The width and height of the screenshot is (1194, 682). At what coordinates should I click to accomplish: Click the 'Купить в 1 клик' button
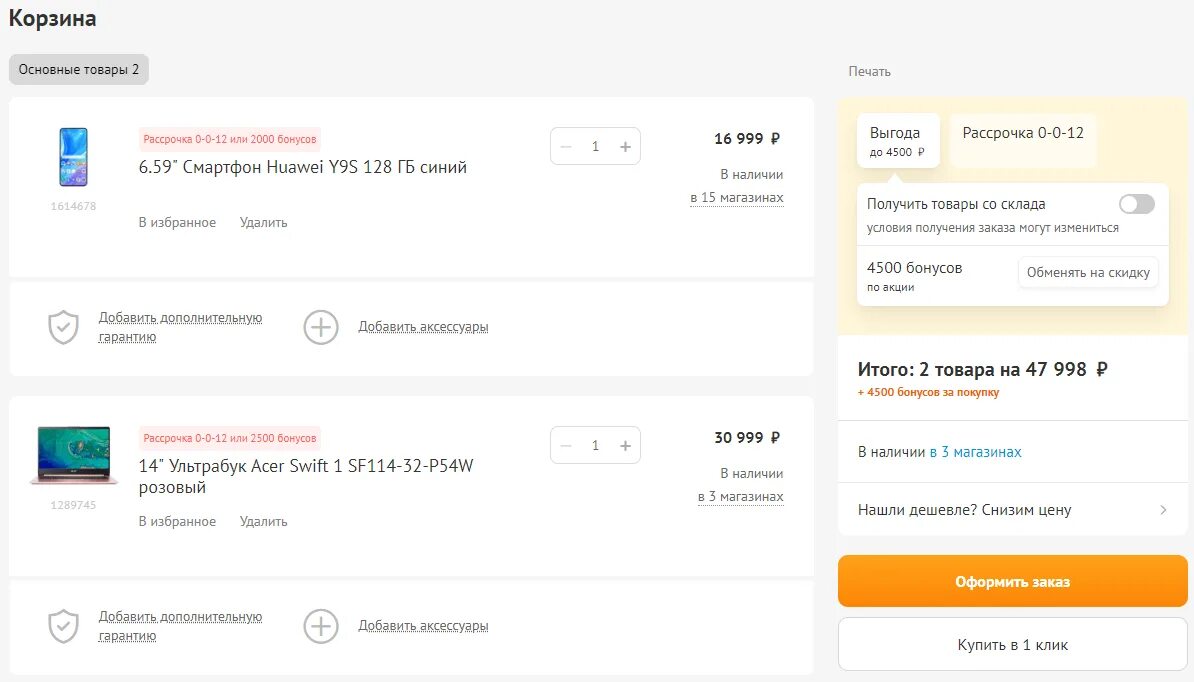click(x=1012, y=645)
